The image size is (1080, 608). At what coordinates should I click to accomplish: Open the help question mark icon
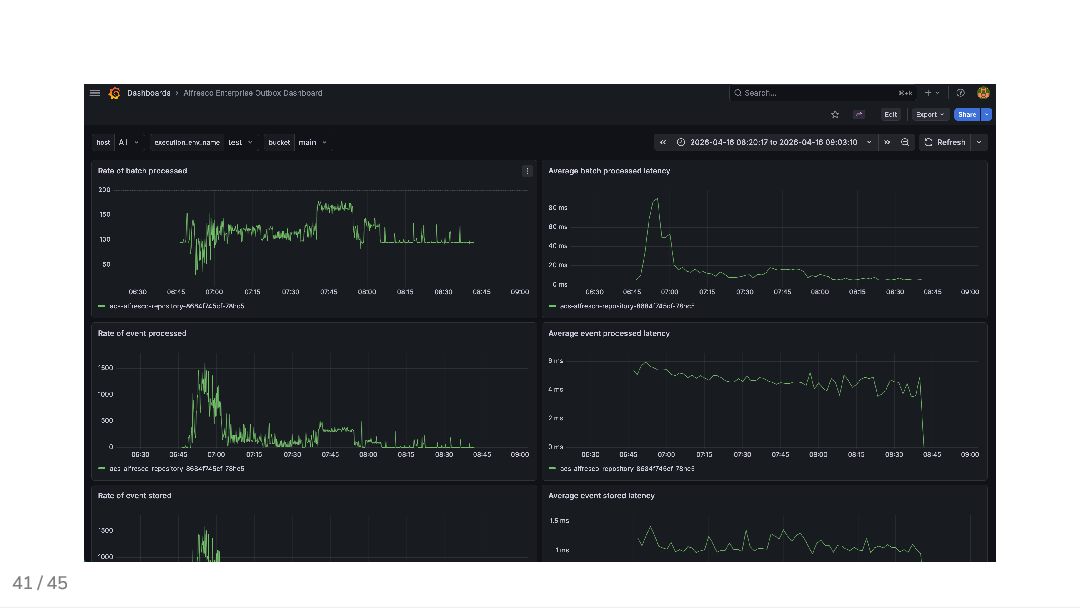pyautogui.click(x=960, y=93)
